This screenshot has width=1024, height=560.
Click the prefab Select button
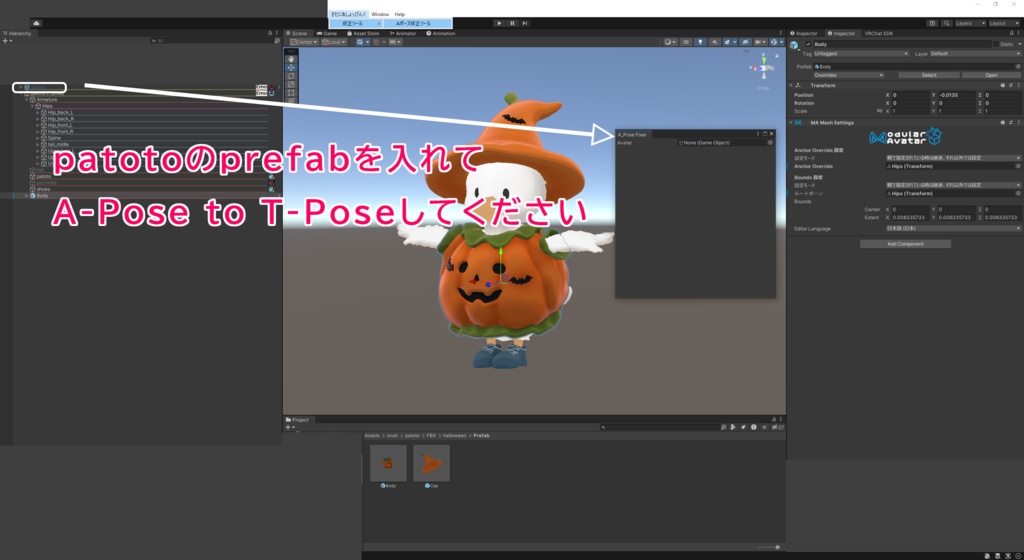(929, 75)
